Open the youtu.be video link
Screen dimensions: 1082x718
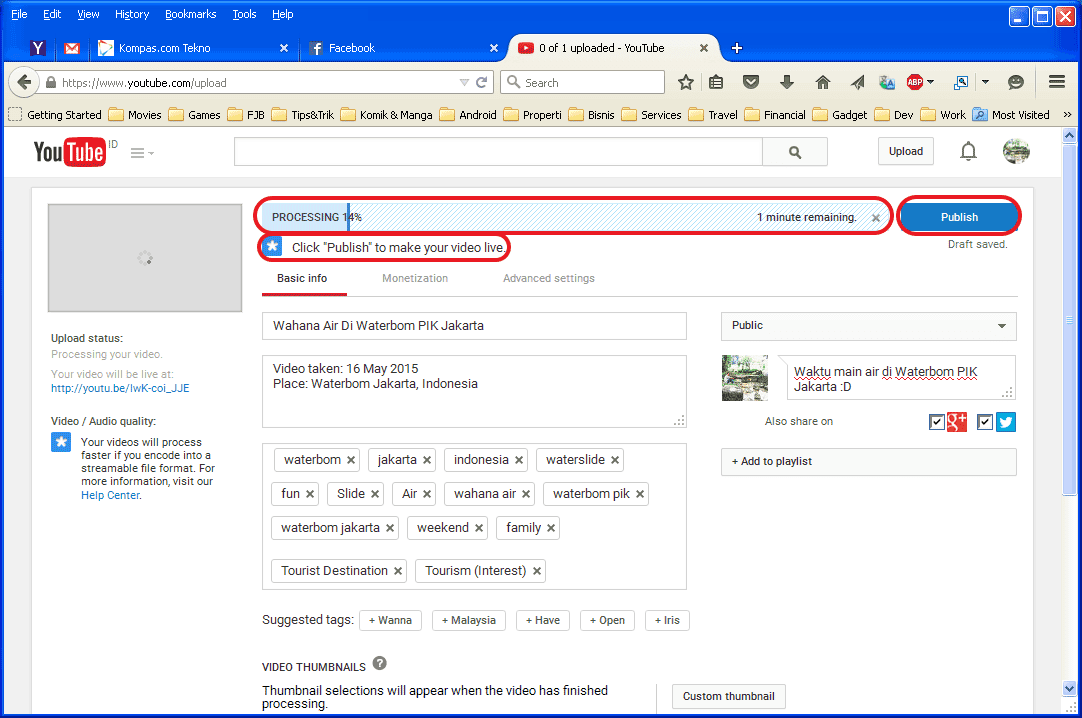pos(120,388)
